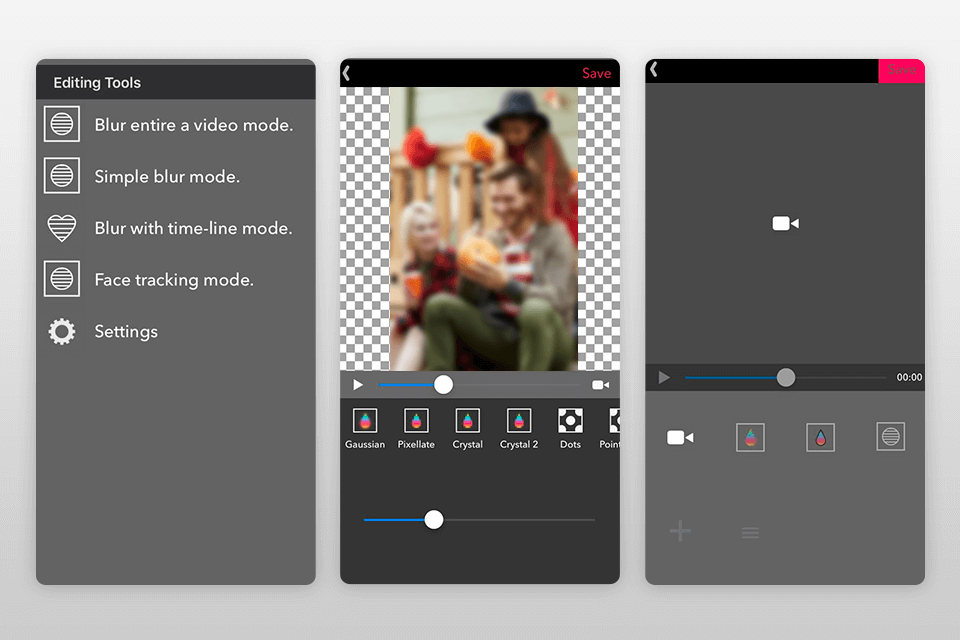Toggle the colored blur drop tool
The width and height of the screenshot is (960, 640).
(750, 437)
